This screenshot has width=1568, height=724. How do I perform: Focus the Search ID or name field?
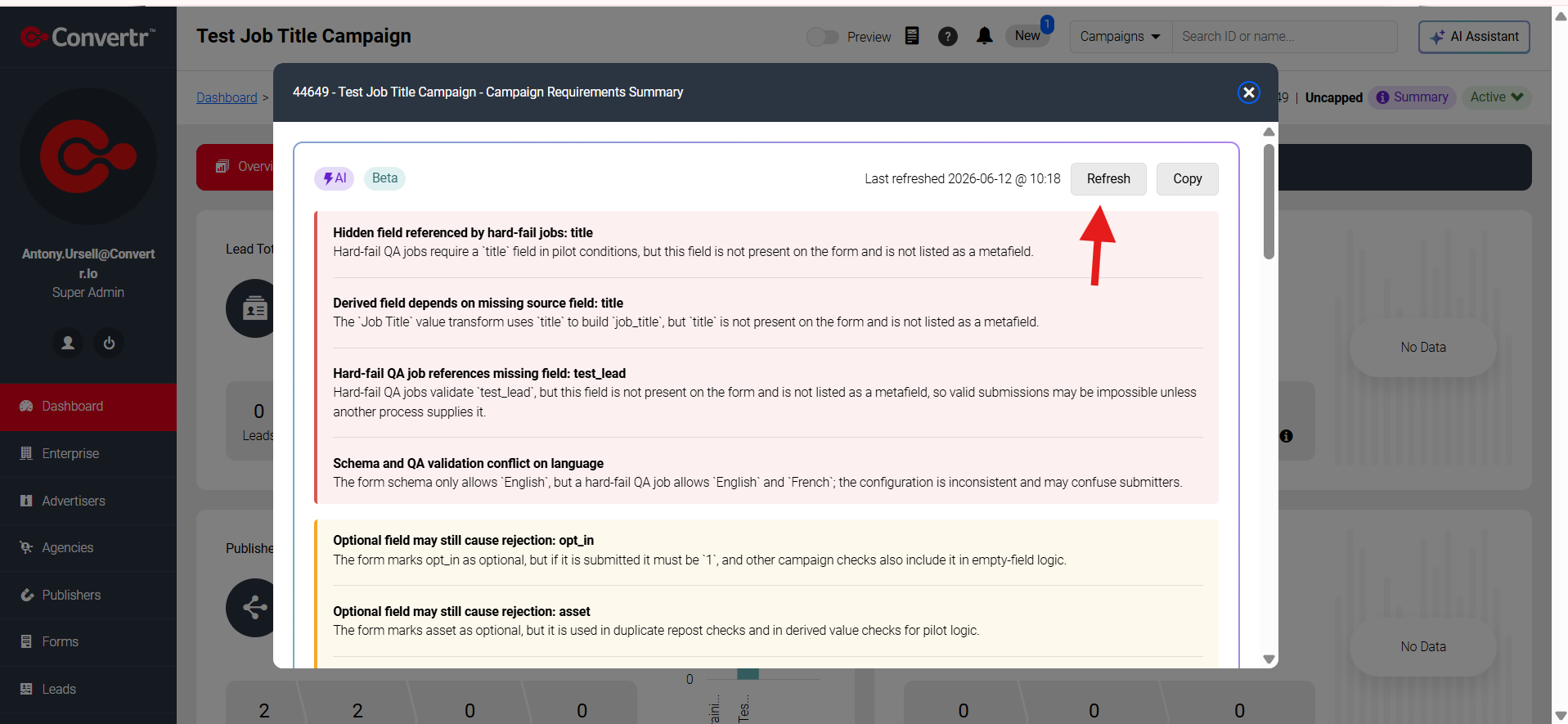1284,37
